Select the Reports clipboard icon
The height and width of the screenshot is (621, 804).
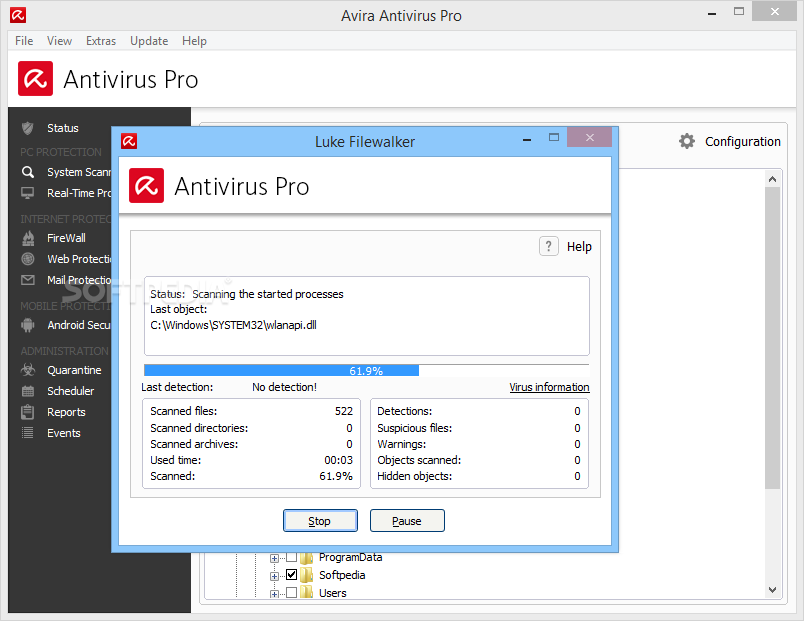(28, 412)
